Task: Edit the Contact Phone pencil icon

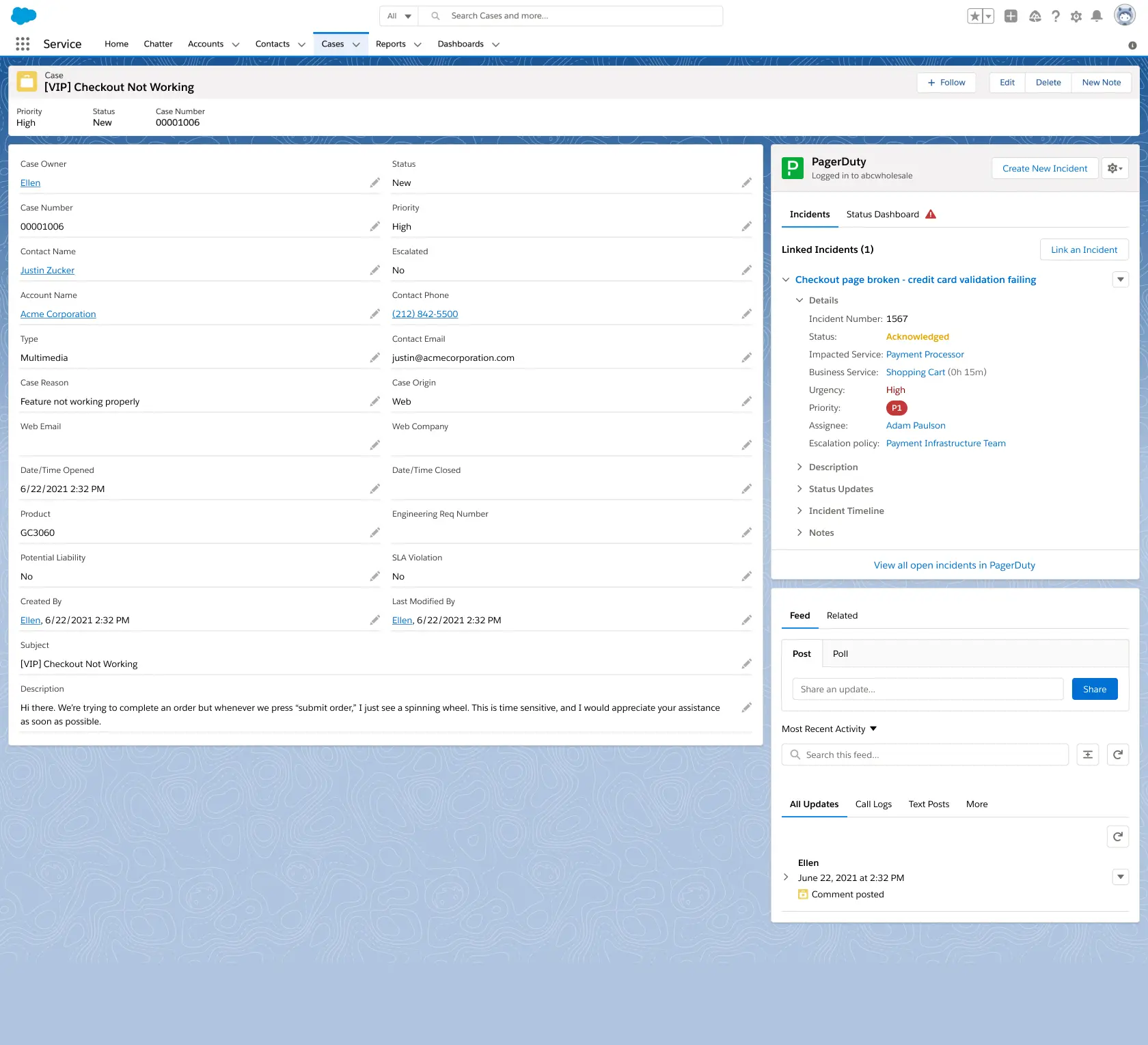Action: click(x=746, y=314)
